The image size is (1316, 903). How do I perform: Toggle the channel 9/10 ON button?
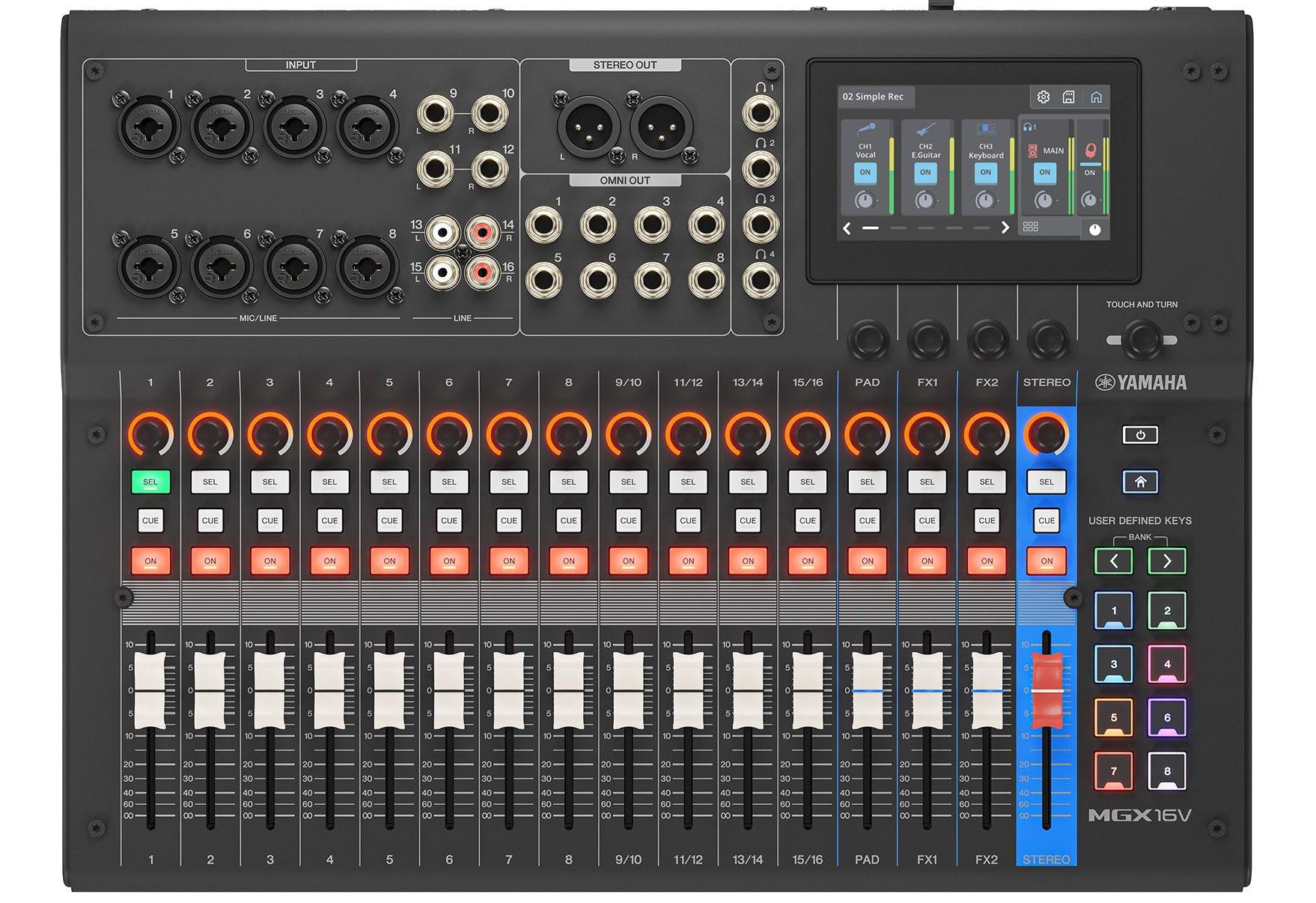coord(628,561)
